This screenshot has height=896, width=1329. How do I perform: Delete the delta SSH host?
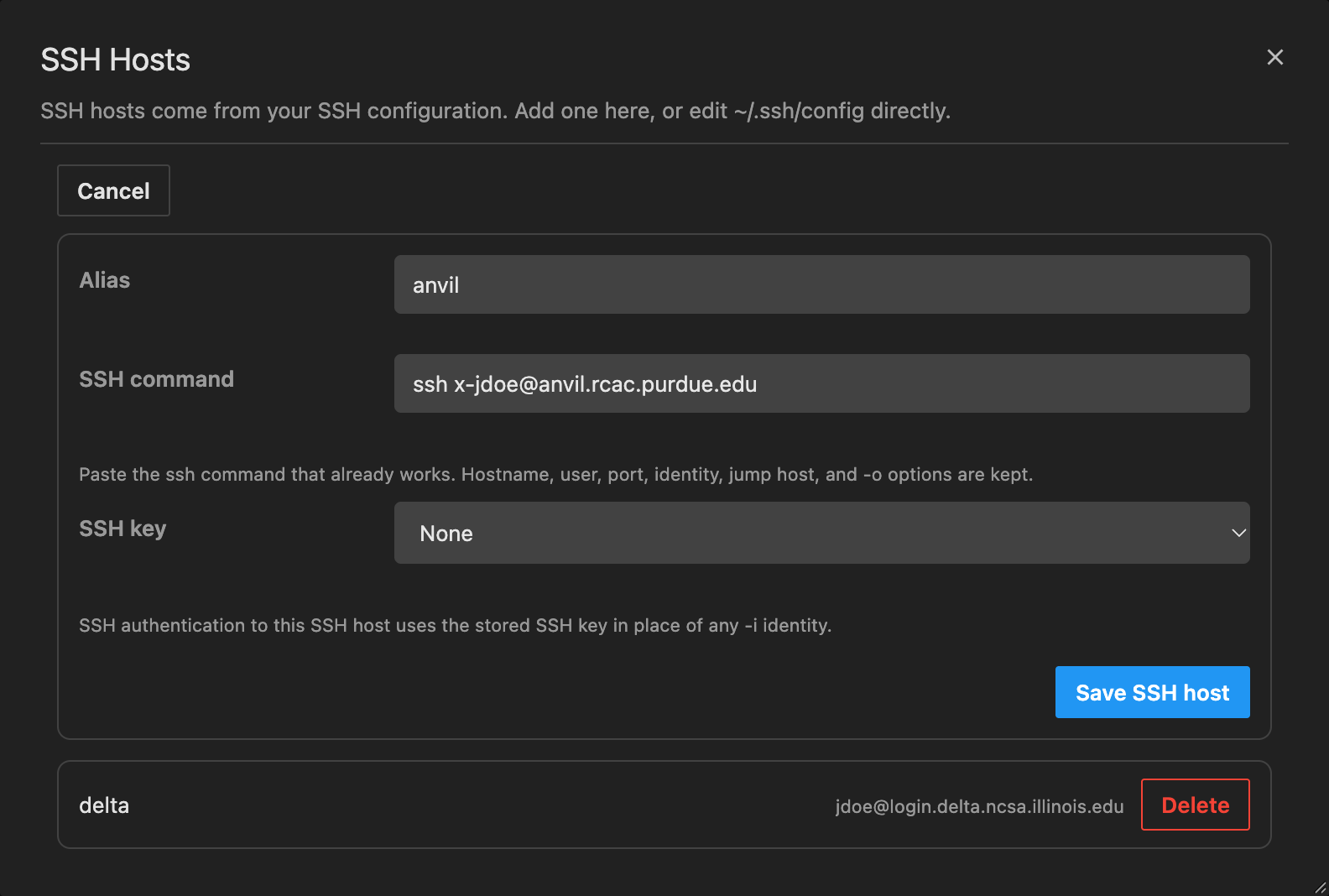tap(1195, 805)
